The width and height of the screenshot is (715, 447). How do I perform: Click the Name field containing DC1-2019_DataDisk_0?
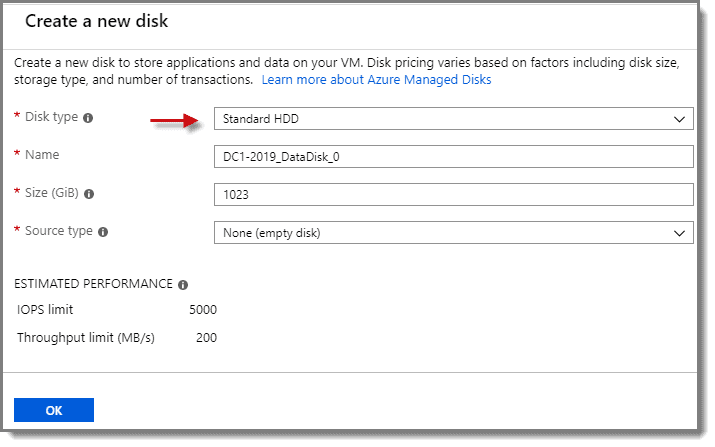[454, 156]
